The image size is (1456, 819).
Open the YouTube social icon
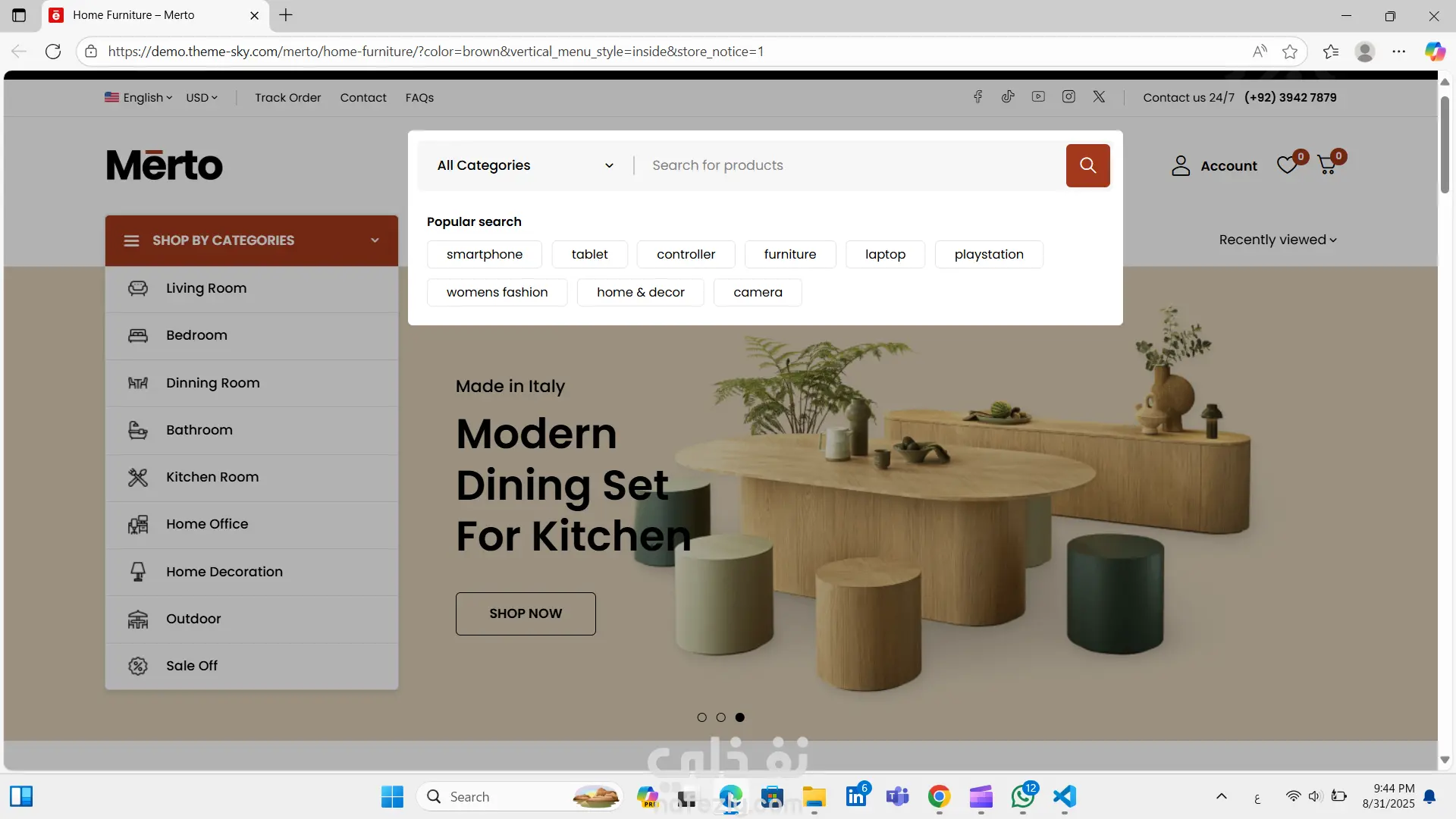(1038, 97)
